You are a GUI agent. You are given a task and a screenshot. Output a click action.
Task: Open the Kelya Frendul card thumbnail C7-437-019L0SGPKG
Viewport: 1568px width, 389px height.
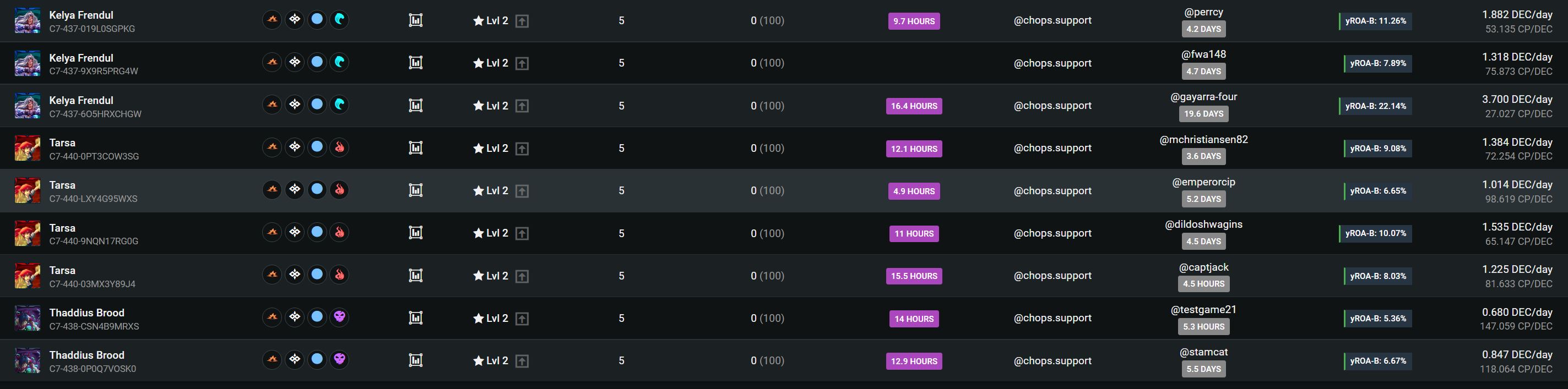[28, 21]
